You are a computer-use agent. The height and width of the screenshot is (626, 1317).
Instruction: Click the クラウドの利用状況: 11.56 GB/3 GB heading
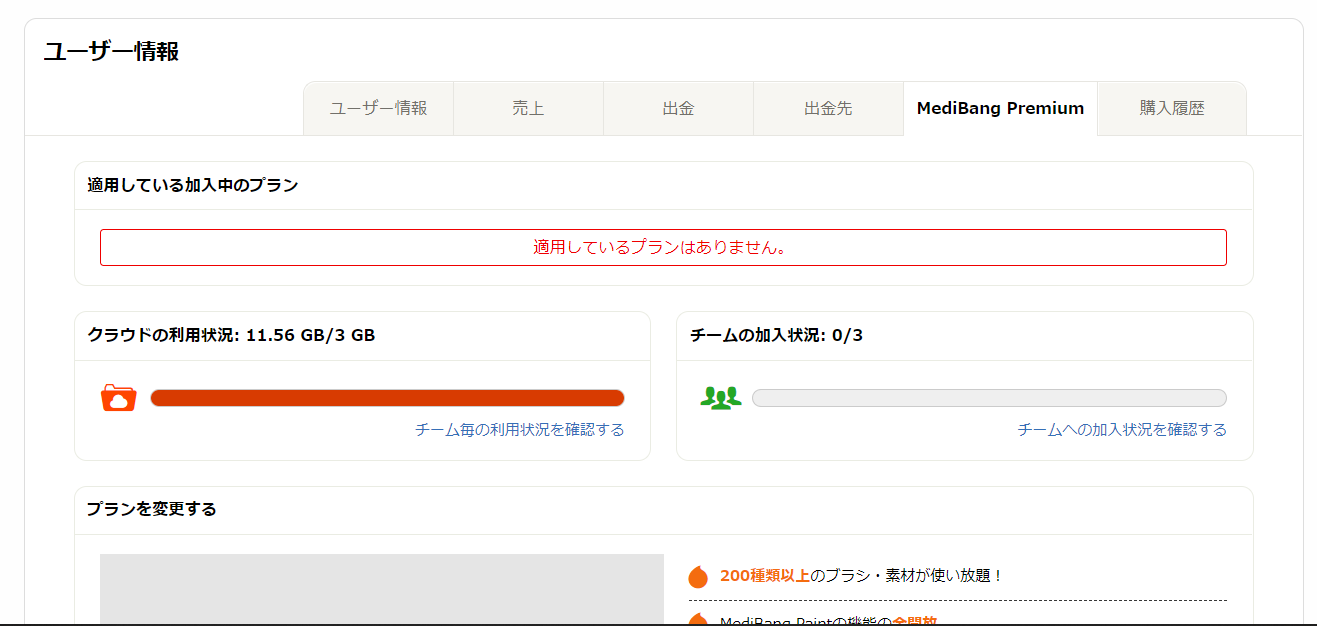pyautogui.click(x=231, y=335)
